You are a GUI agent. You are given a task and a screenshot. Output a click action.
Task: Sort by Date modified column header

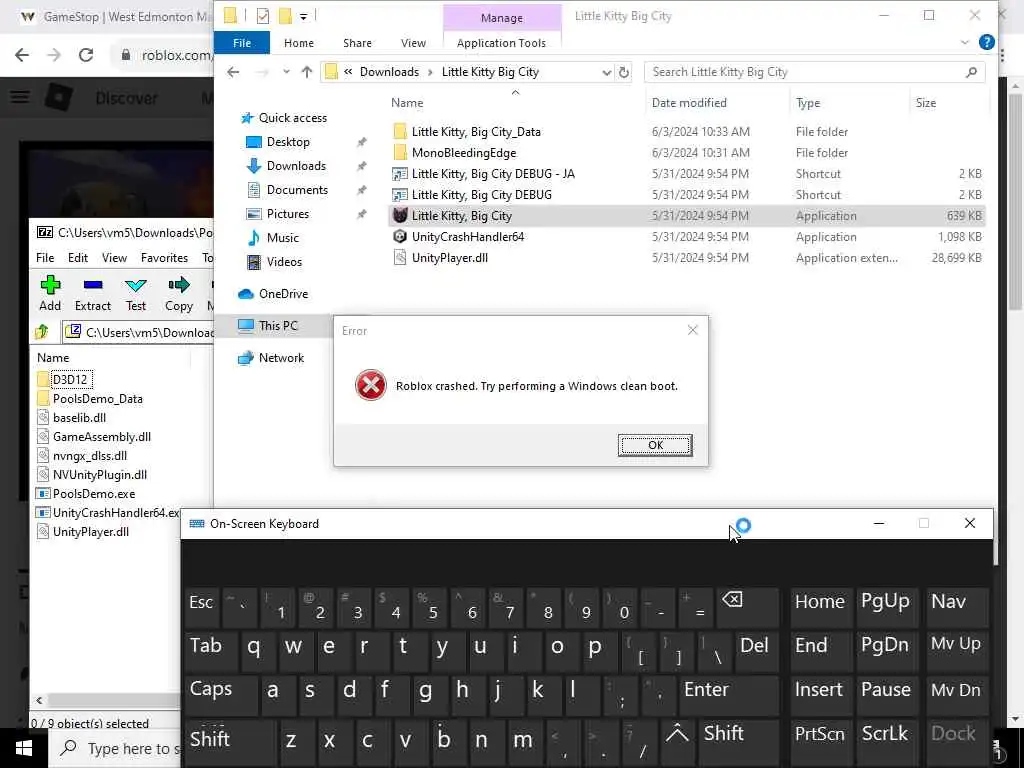pos(689,103)
